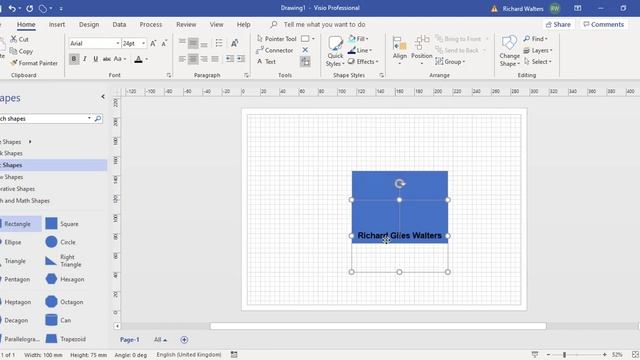Select the Circle shape in stencil
Image resolution: width=640 pixels, height=360 pixels.
coord(60,242)
